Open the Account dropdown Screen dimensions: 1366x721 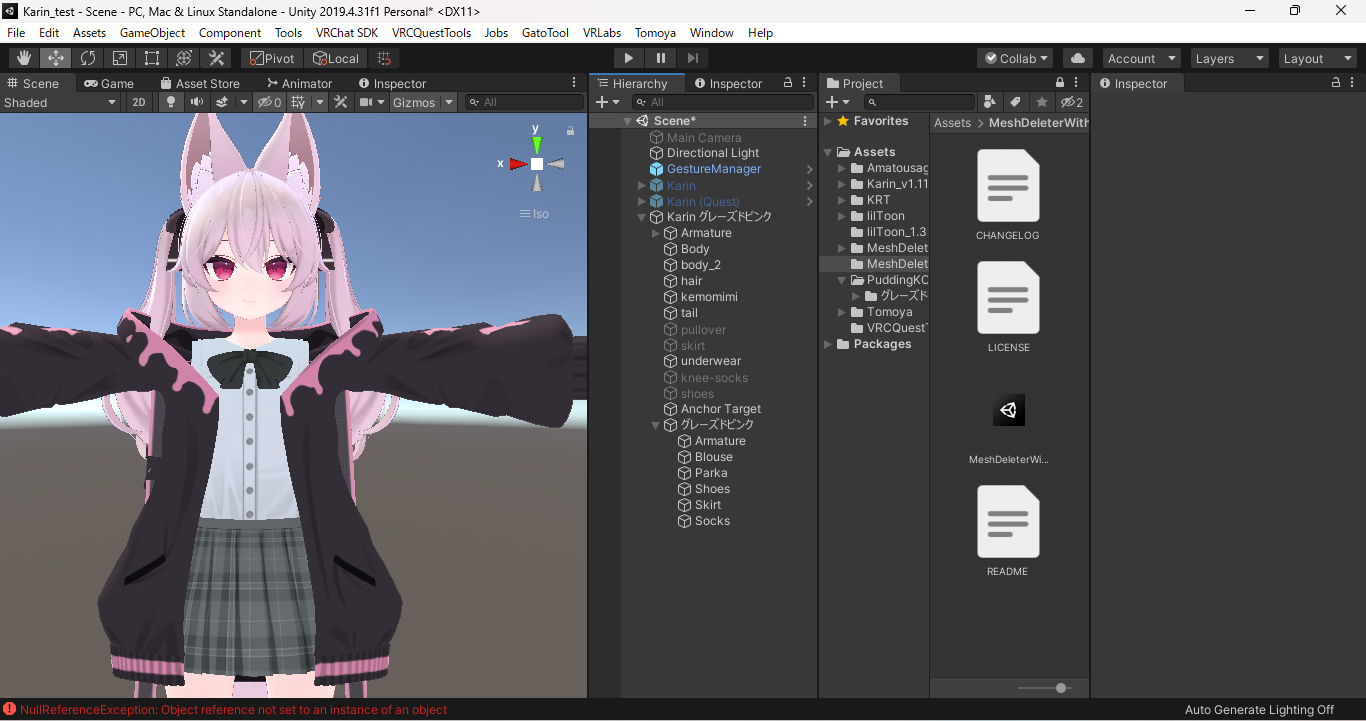[x=1142, y=58]
